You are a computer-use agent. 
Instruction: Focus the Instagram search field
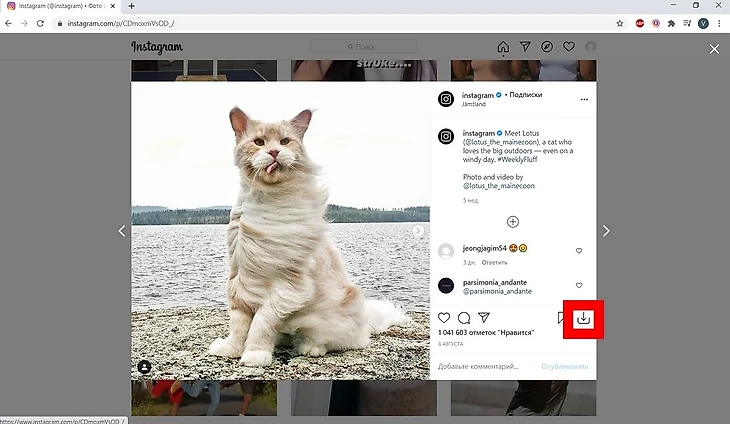pos(364,47)
